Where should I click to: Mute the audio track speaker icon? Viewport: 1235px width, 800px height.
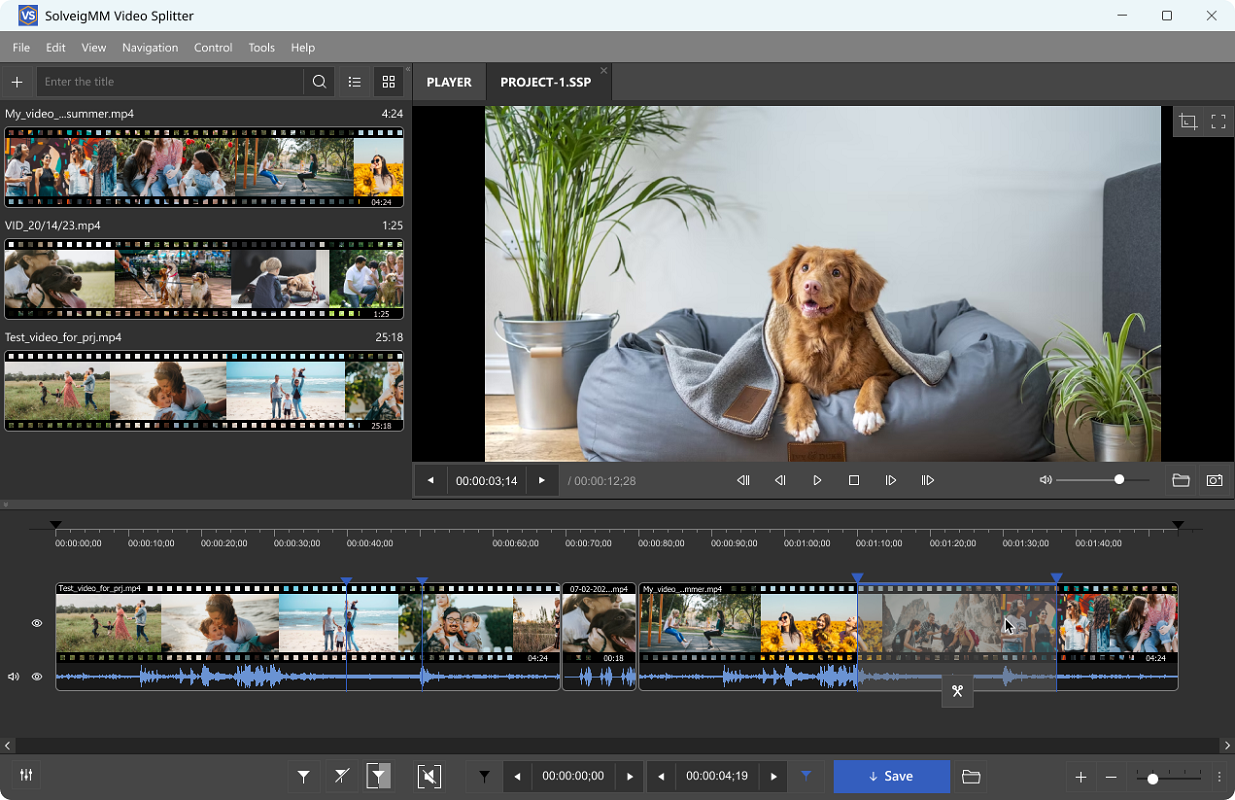14,677
